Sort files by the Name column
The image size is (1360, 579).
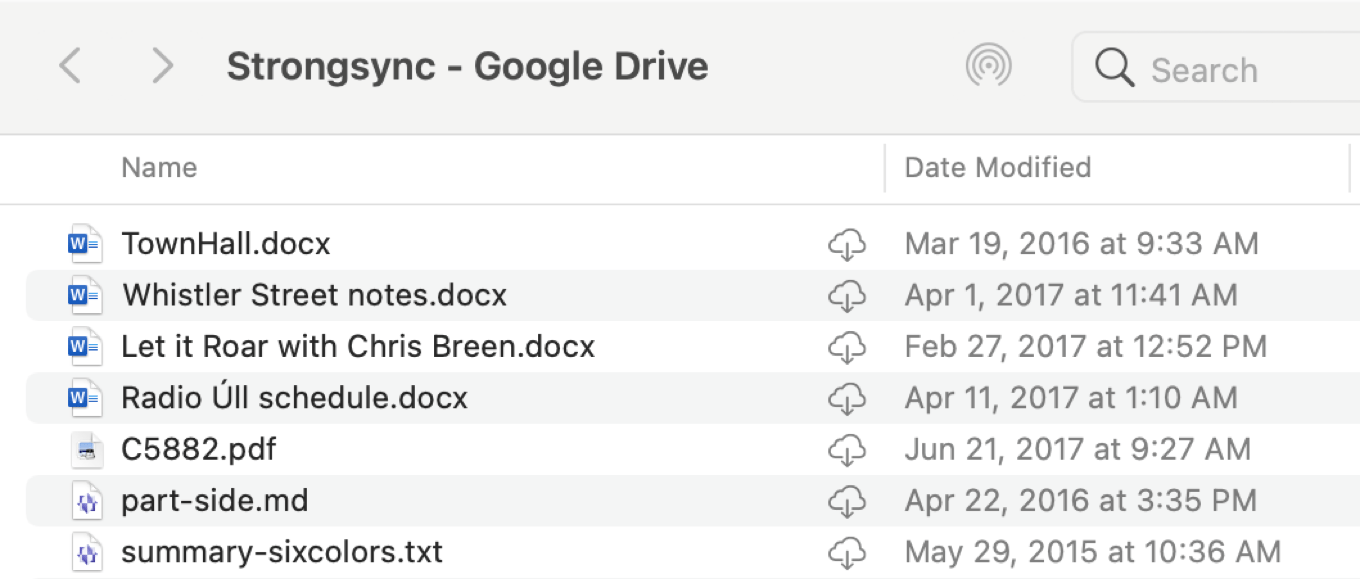(159, 167)
